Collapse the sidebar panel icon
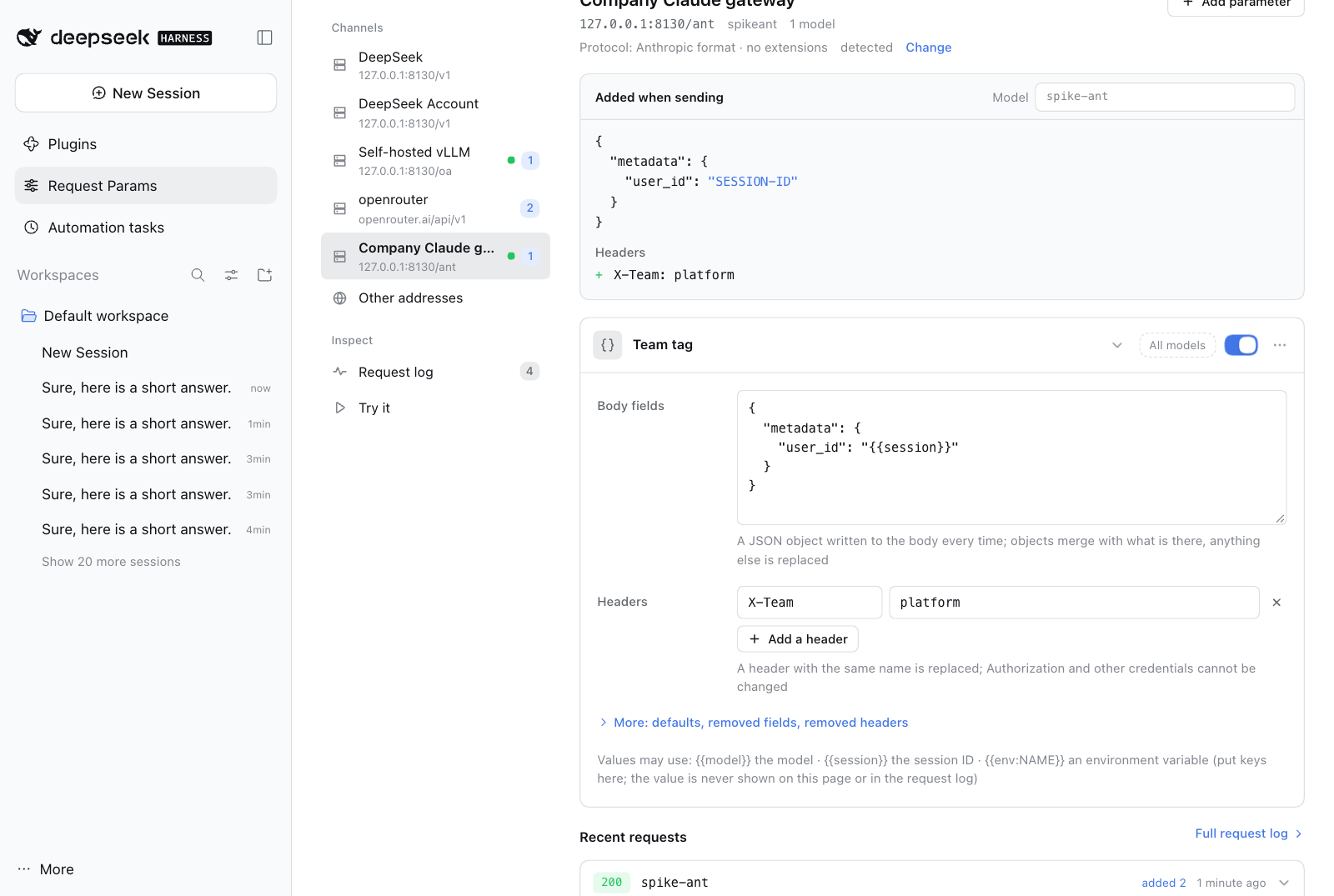The image size is (1334, 896). 264,38
